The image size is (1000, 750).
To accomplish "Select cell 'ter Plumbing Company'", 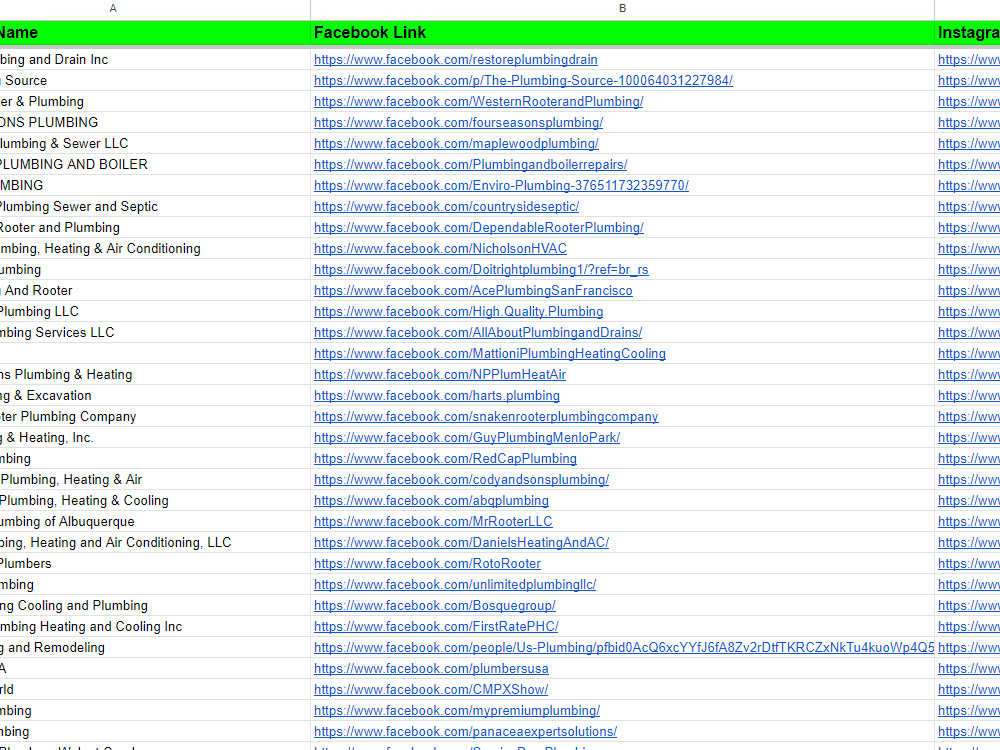I will tap(155, 417).
